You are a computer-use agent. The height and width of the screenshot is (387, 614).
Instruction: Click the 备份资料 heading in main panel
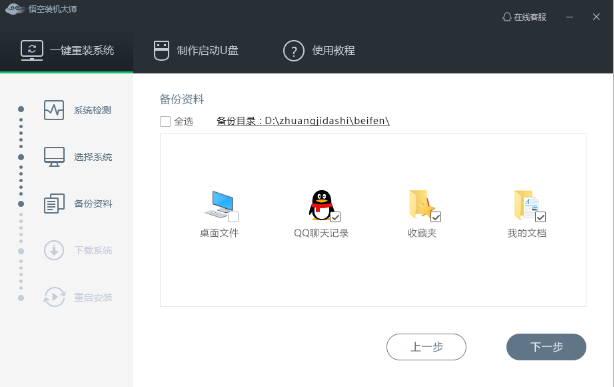(182, 99)
